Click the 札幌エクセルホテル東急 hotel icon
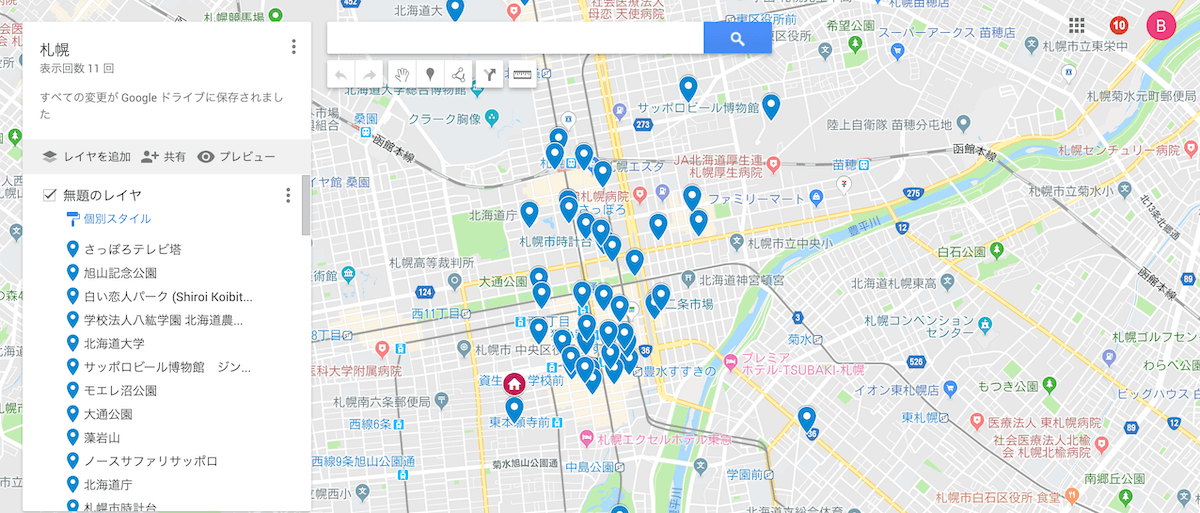 point(587,439)
